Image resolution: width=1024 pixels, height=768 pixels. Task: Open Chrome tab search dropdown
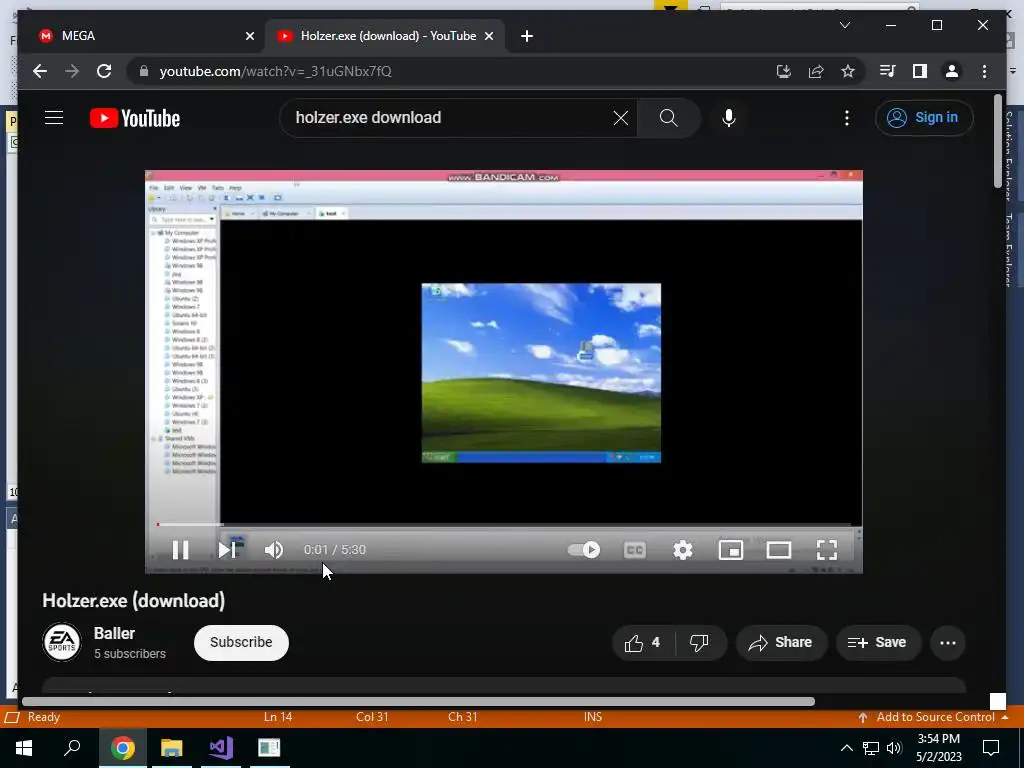tap(844, 25)
